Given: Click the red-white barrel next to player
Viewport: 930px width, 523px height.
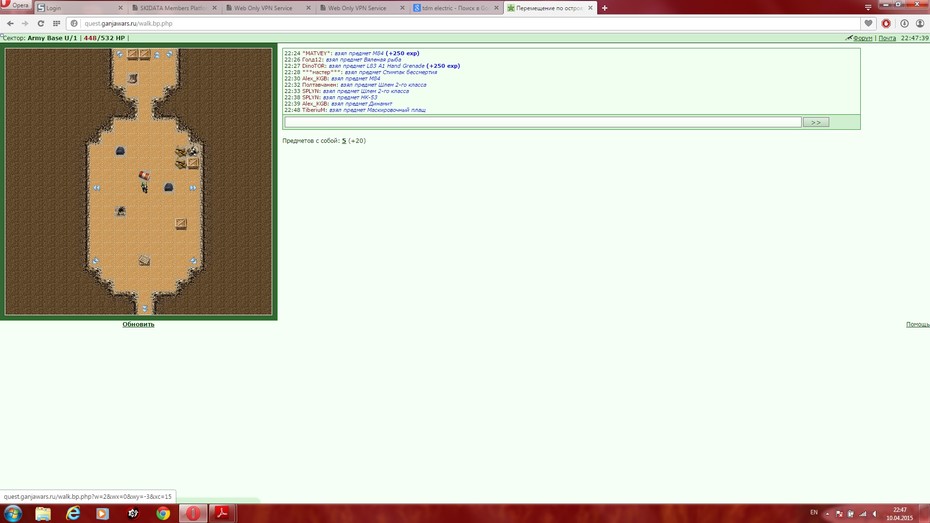Looking at the screenshot, I should pyautogui.click(x=144, y=176).
